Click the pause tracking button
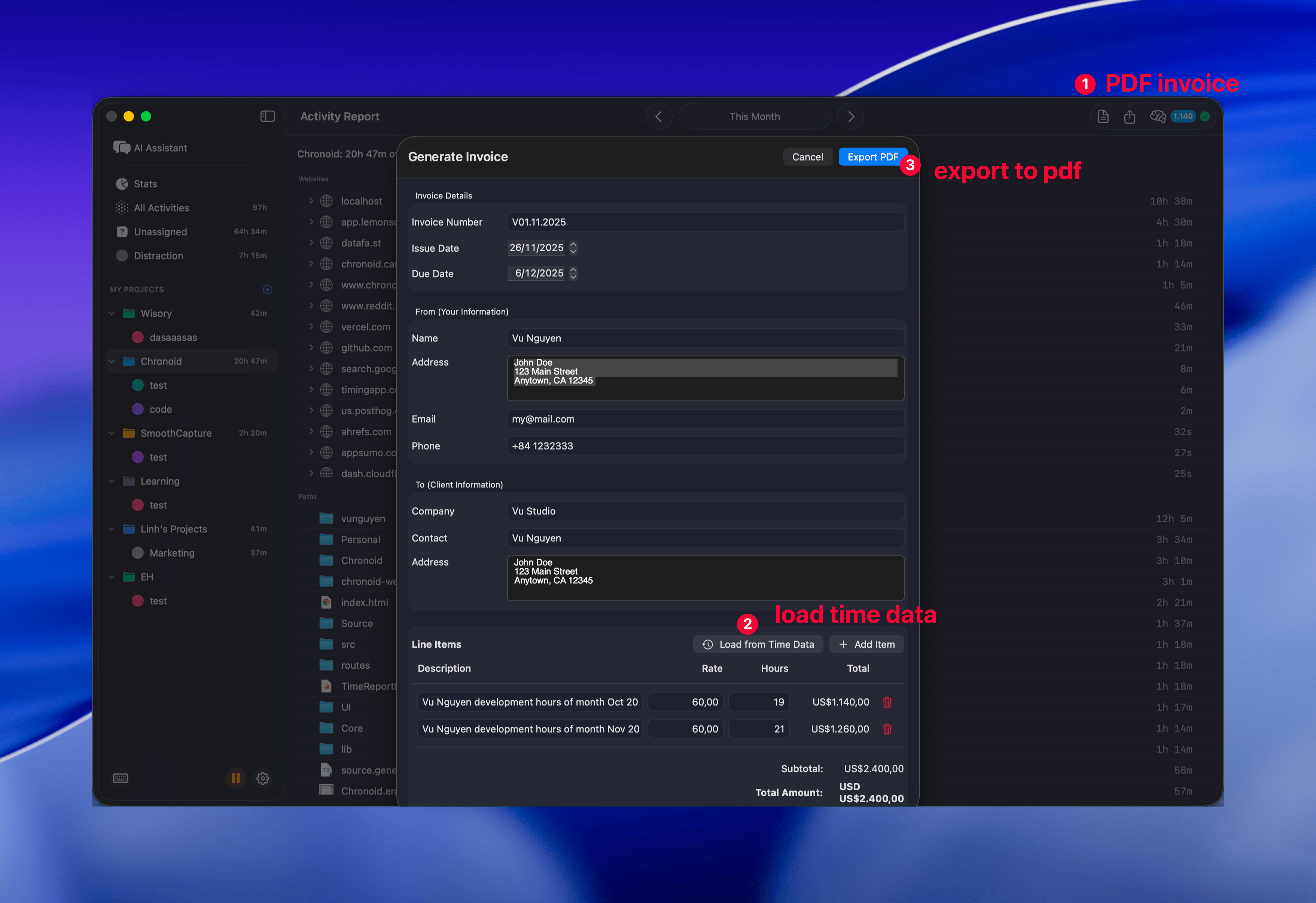 (235, 778)
